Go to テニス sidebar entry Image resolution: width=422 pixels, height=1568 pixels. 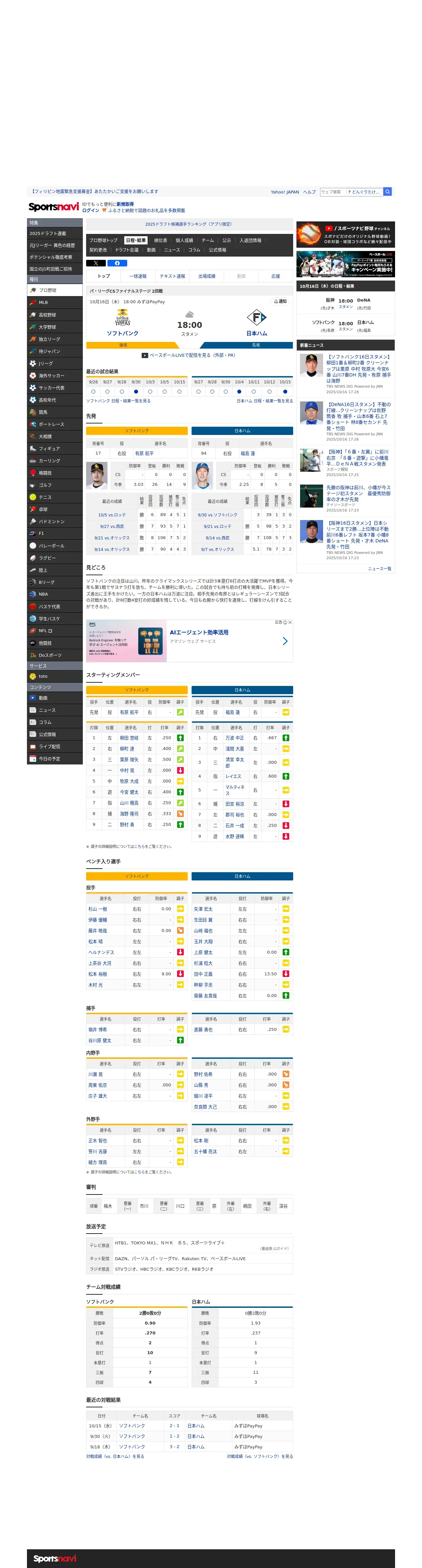(55, 497)
